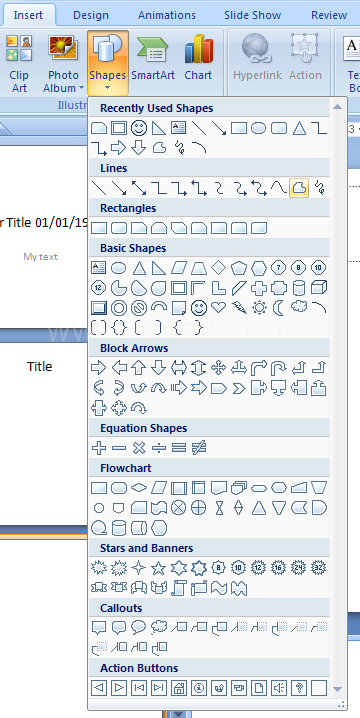Pick the Smiley Face in Basic Shapes
The image size is (360, 718).
click(198, 308)
